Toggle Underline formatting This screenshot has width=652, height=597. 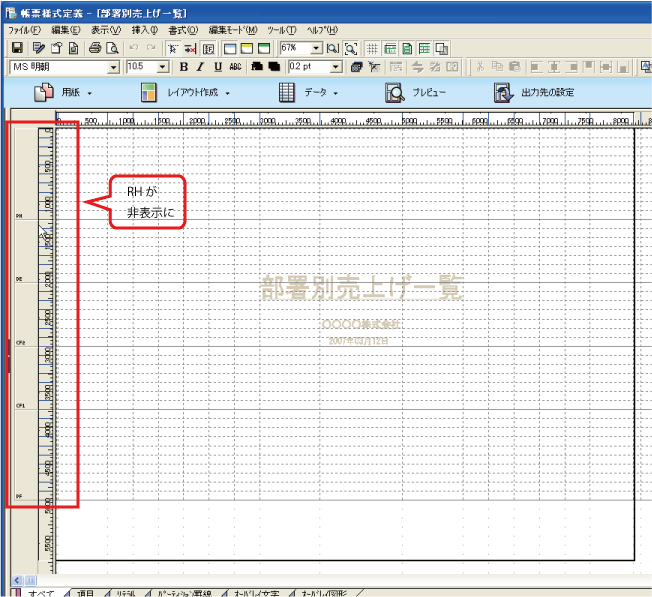[x=217, y=67]
